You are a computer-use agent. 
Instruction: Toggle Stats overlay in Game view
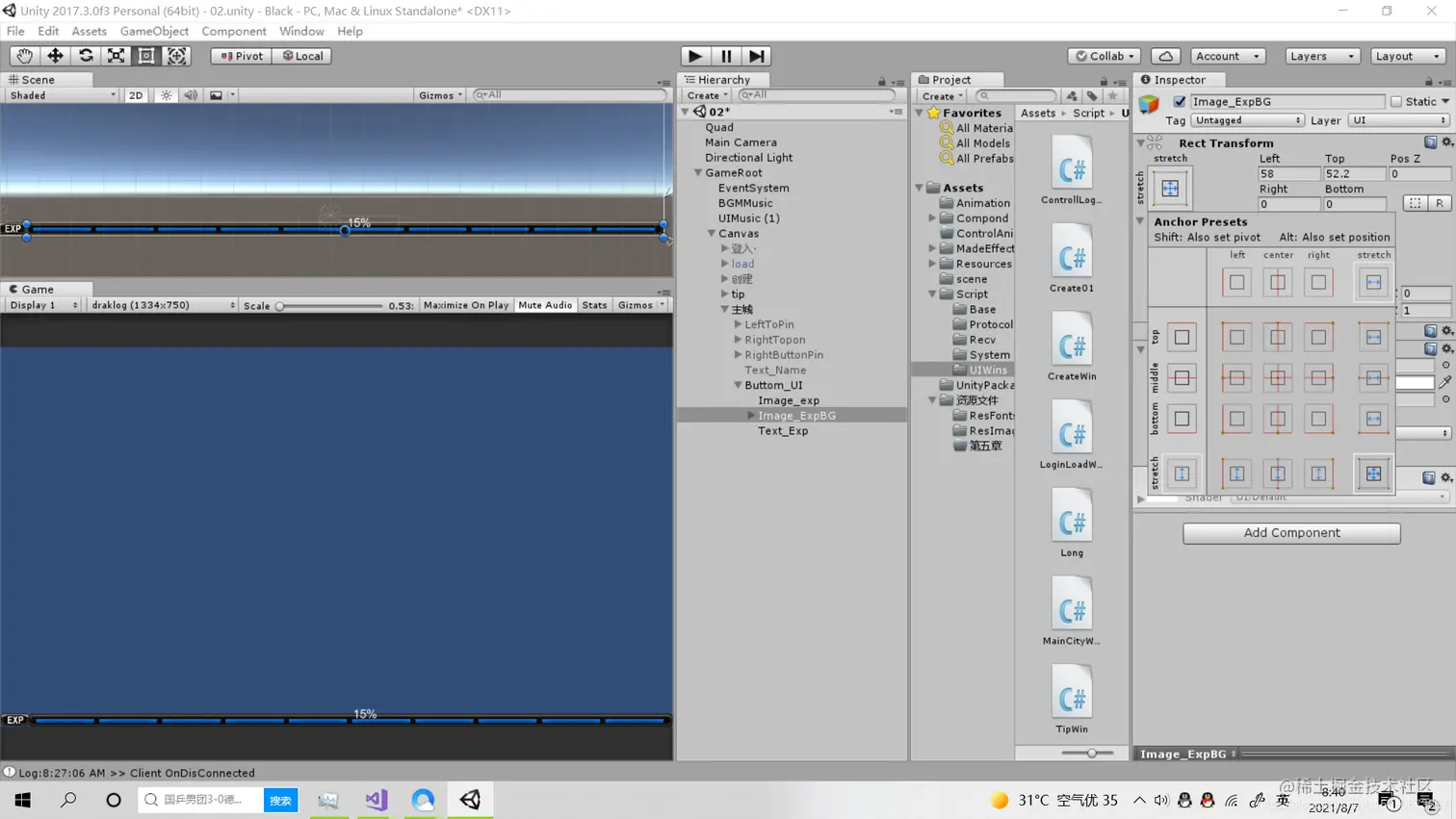pos(594,305)
